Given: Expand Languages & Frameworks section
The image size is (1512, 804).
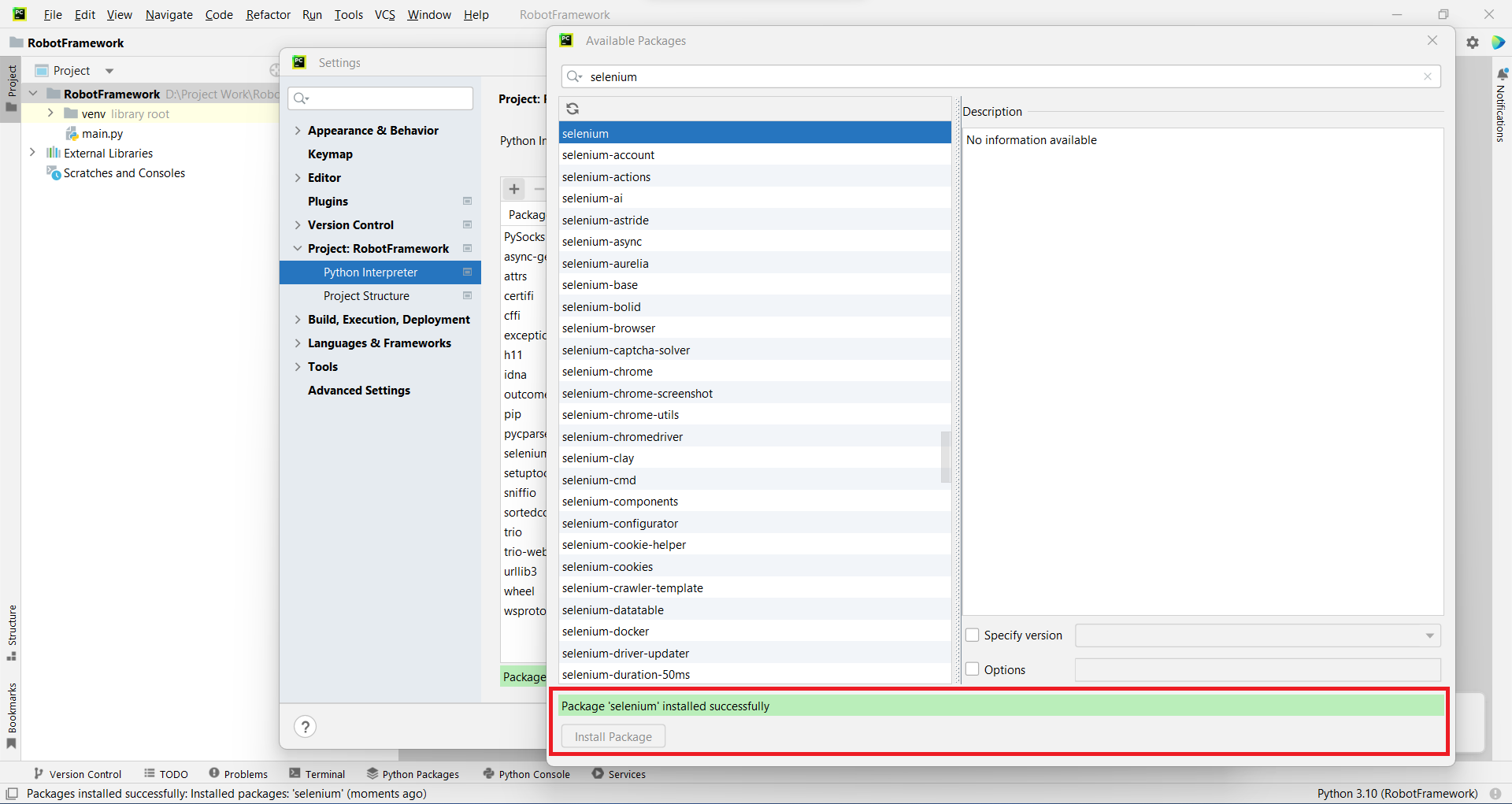Looking at the screenshot, I should 298,343.
